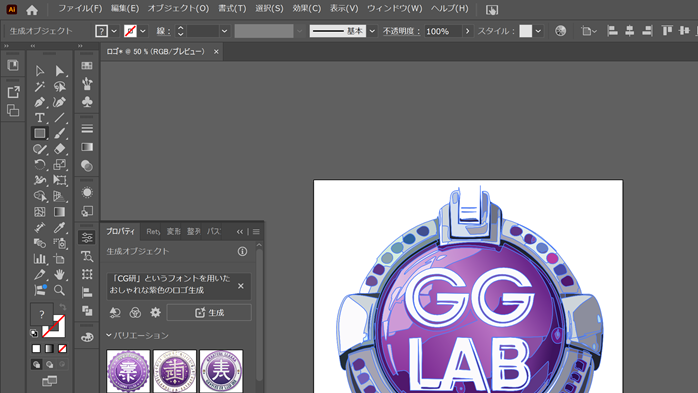Click the Recolor artwork globe icon
The image size is (698, 393).
560,31
